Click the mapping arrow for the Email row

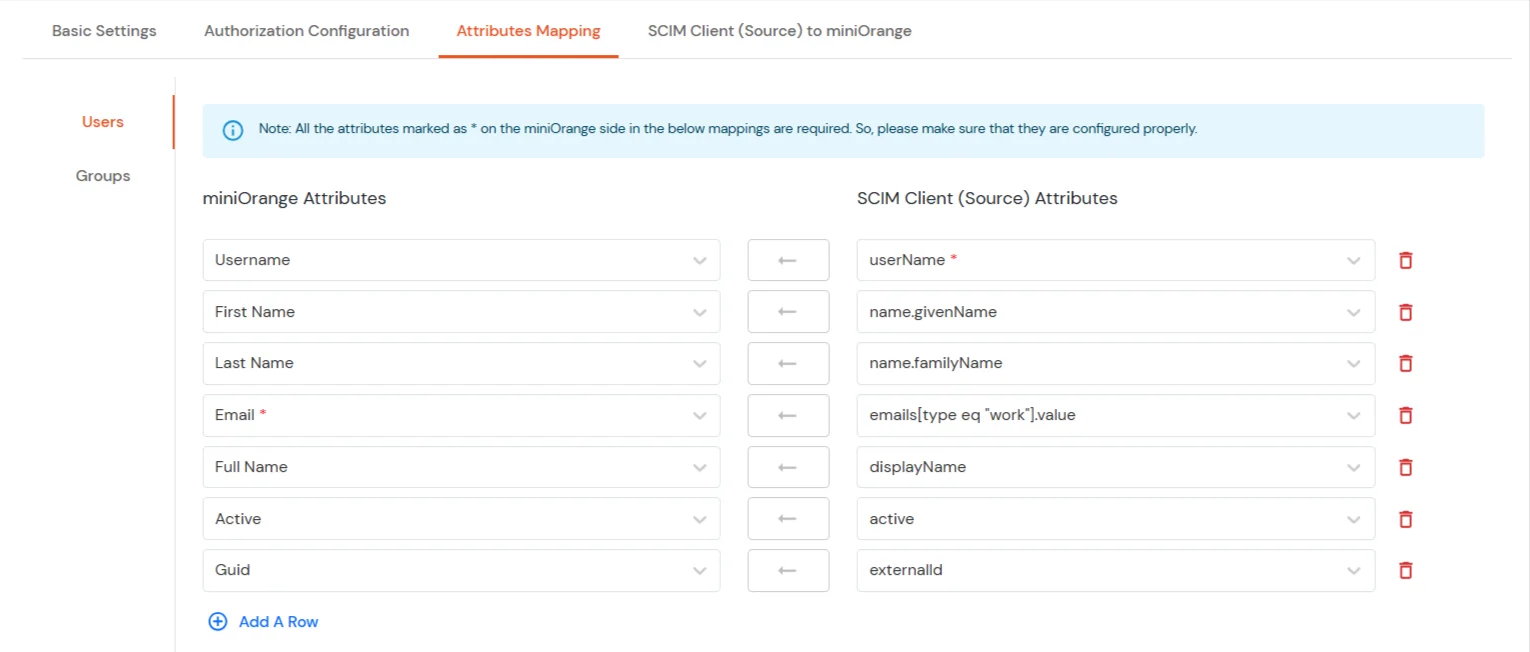[x=788, y=415]
